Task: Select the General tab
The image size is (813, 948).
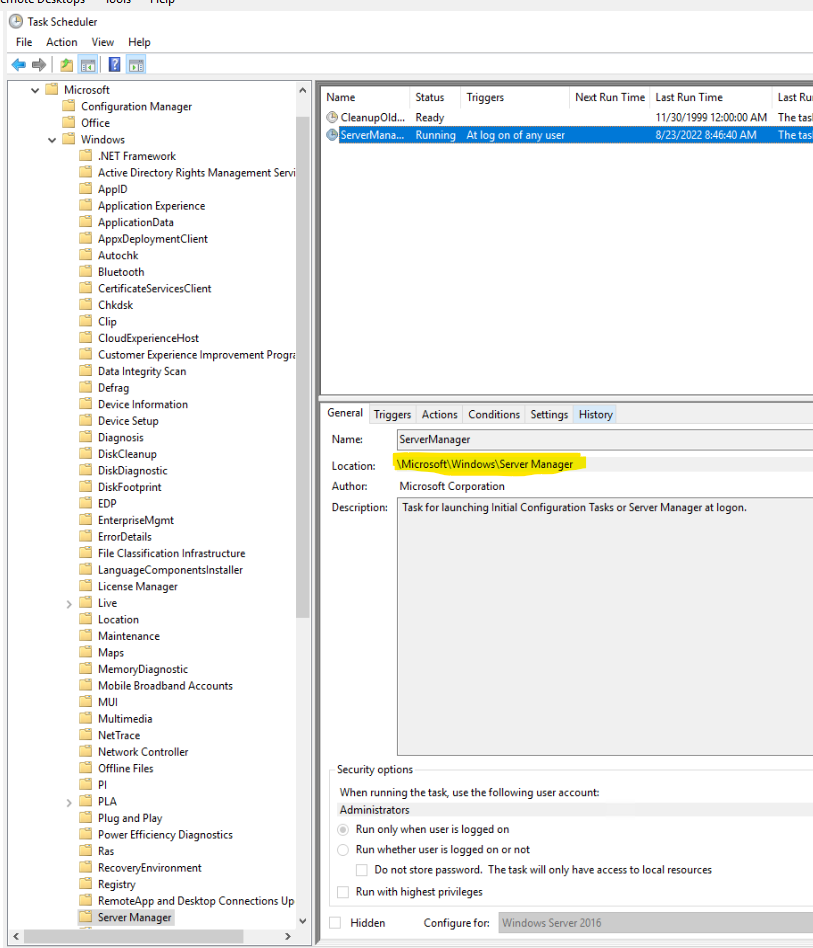Action: point(345,413)
